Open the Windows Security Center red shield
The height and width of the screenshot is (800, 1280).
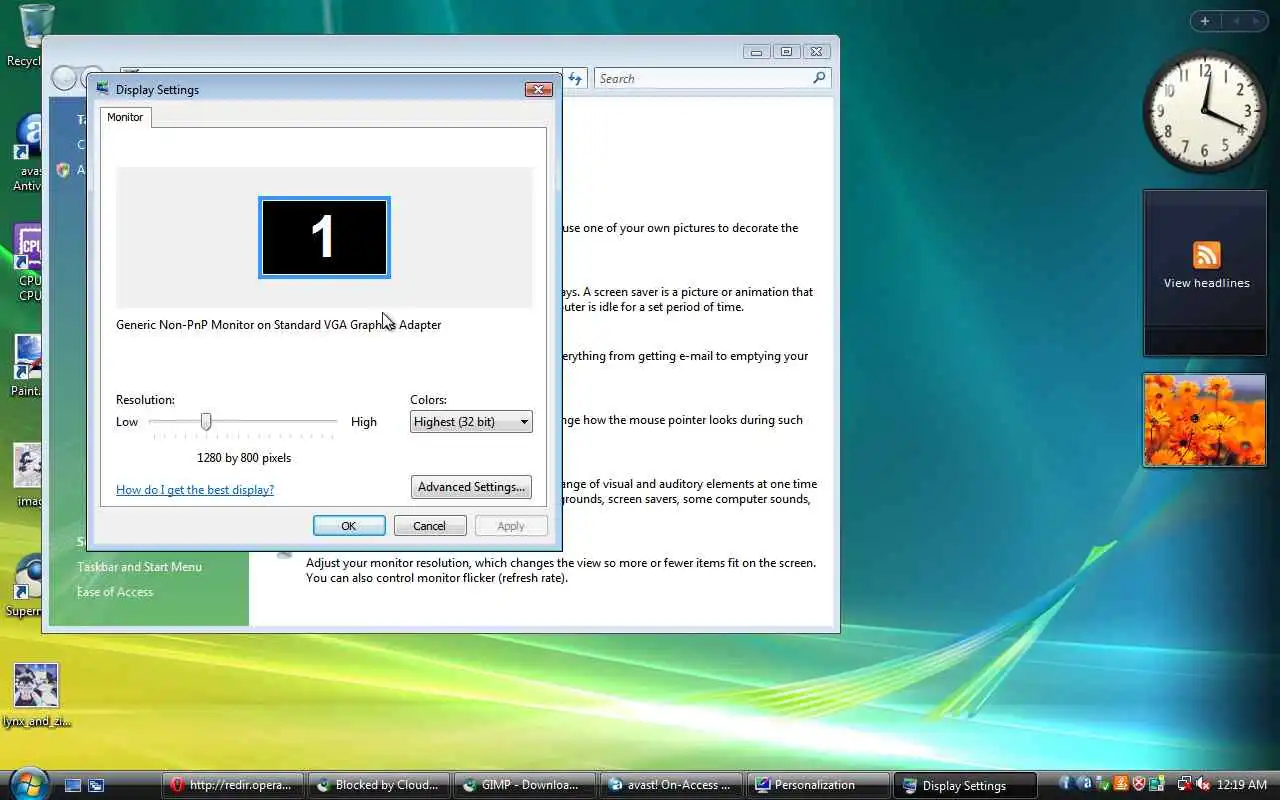[x=1138, y=784]
